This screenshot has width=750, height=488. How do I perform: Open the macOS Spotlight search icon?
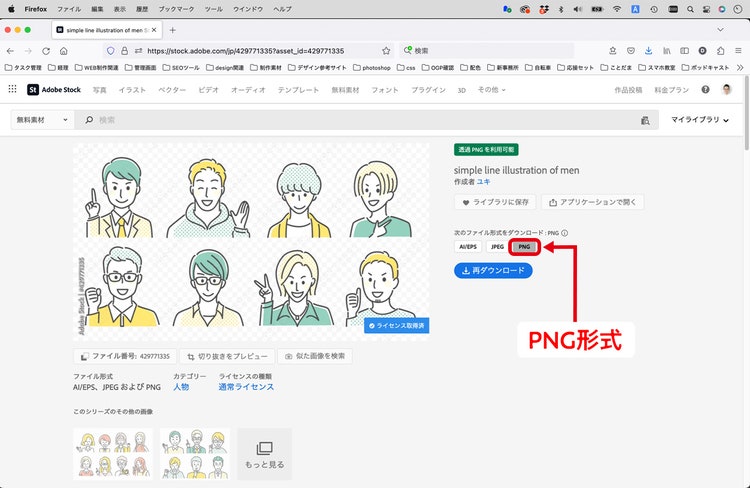pyautogui.click(x=690, y=9)
